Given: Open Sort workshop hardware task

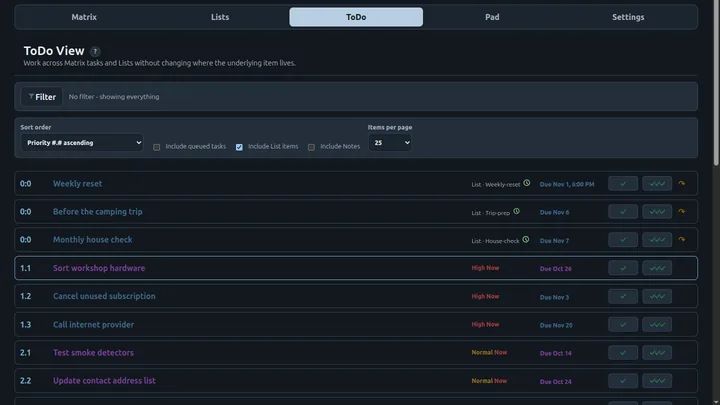Looking at the screenshot, I should 99,268.
